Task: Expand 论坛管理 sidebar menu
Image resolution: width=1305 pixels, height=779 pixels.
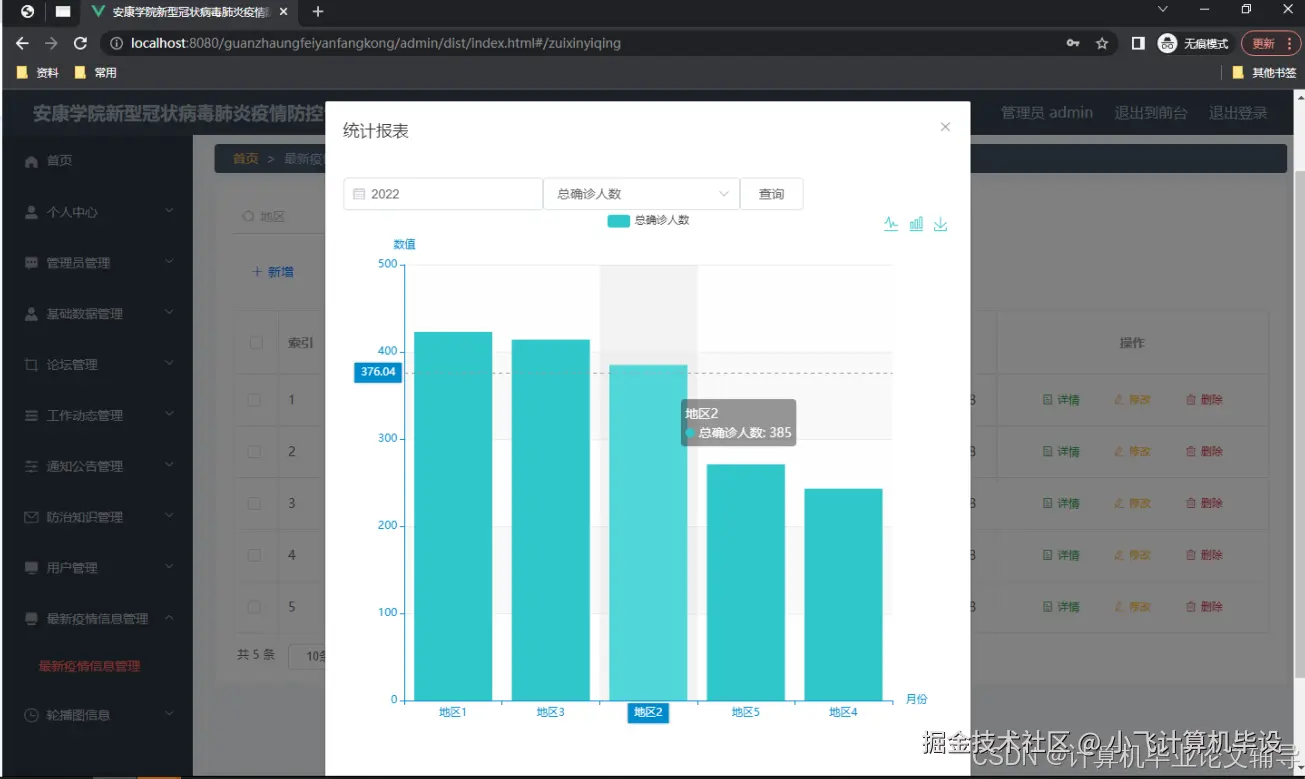Action: coord(97,365)
